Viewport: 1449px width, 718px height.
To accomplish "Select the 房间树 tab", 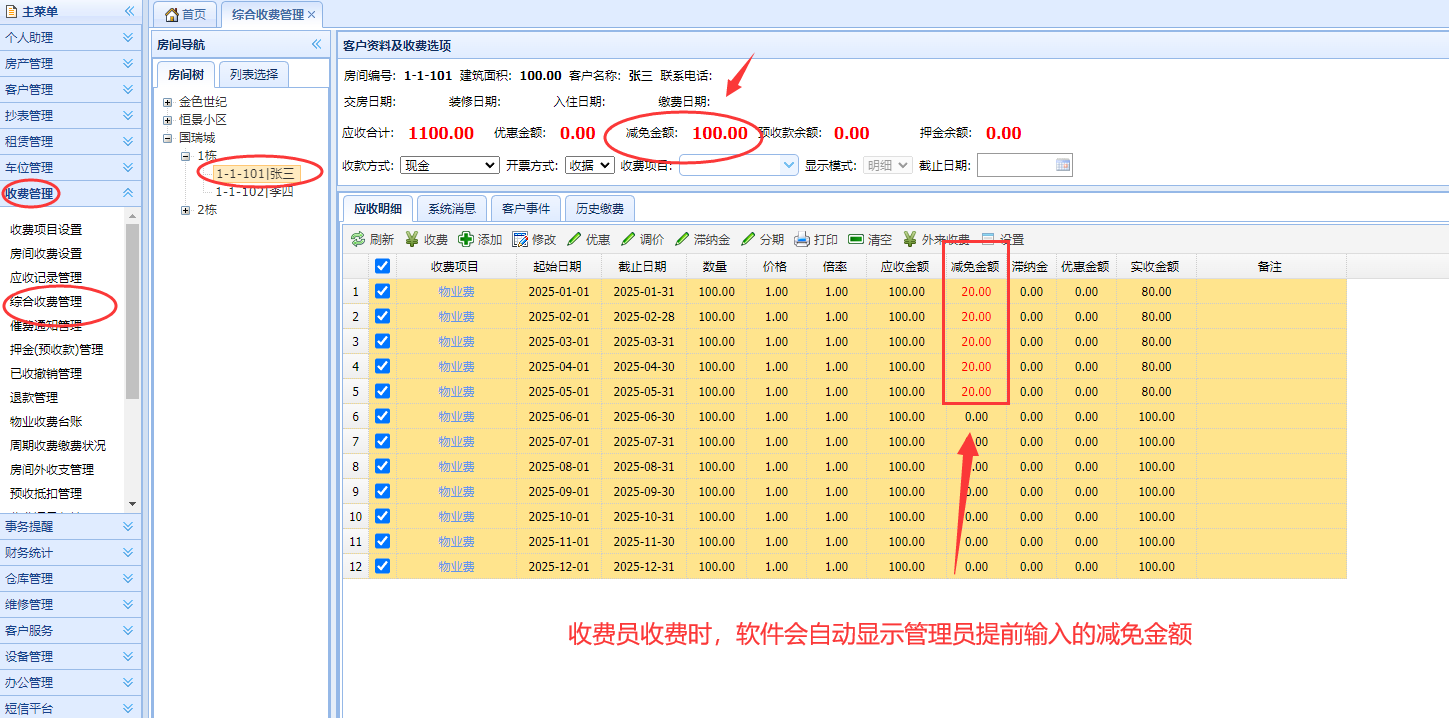I will [187, 74].
